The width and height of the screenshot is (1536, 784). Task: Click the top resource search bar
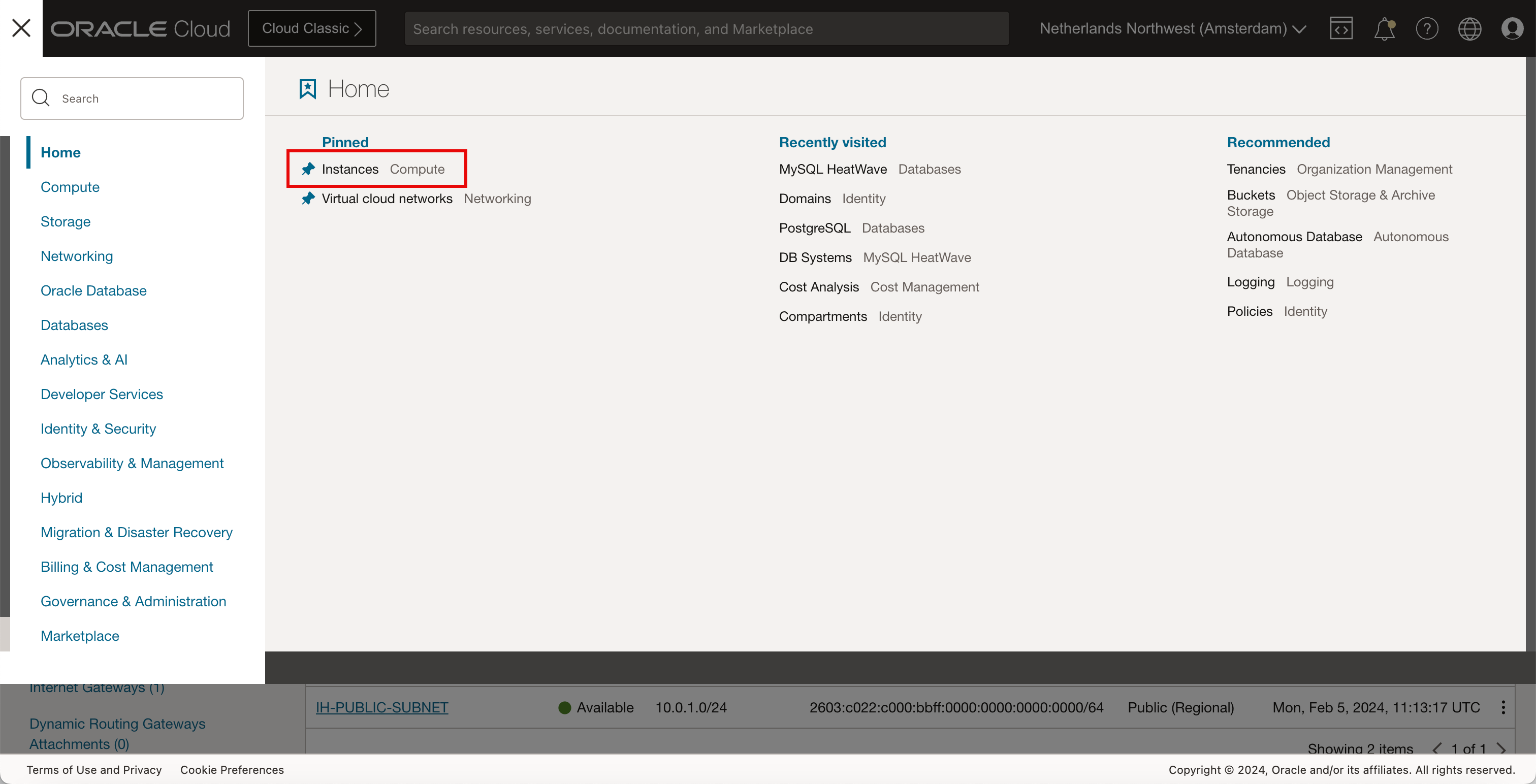tap(707, 28)
